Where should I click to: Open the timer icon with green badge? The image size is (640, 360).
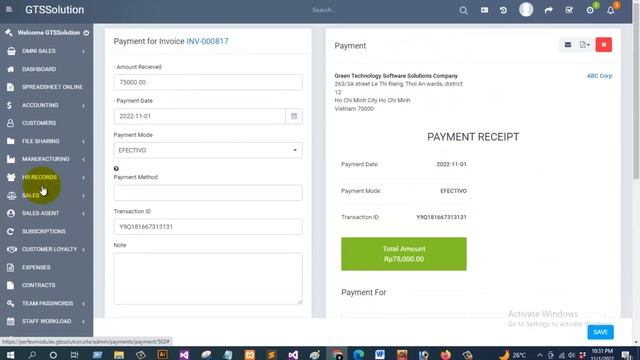[590, 10]
